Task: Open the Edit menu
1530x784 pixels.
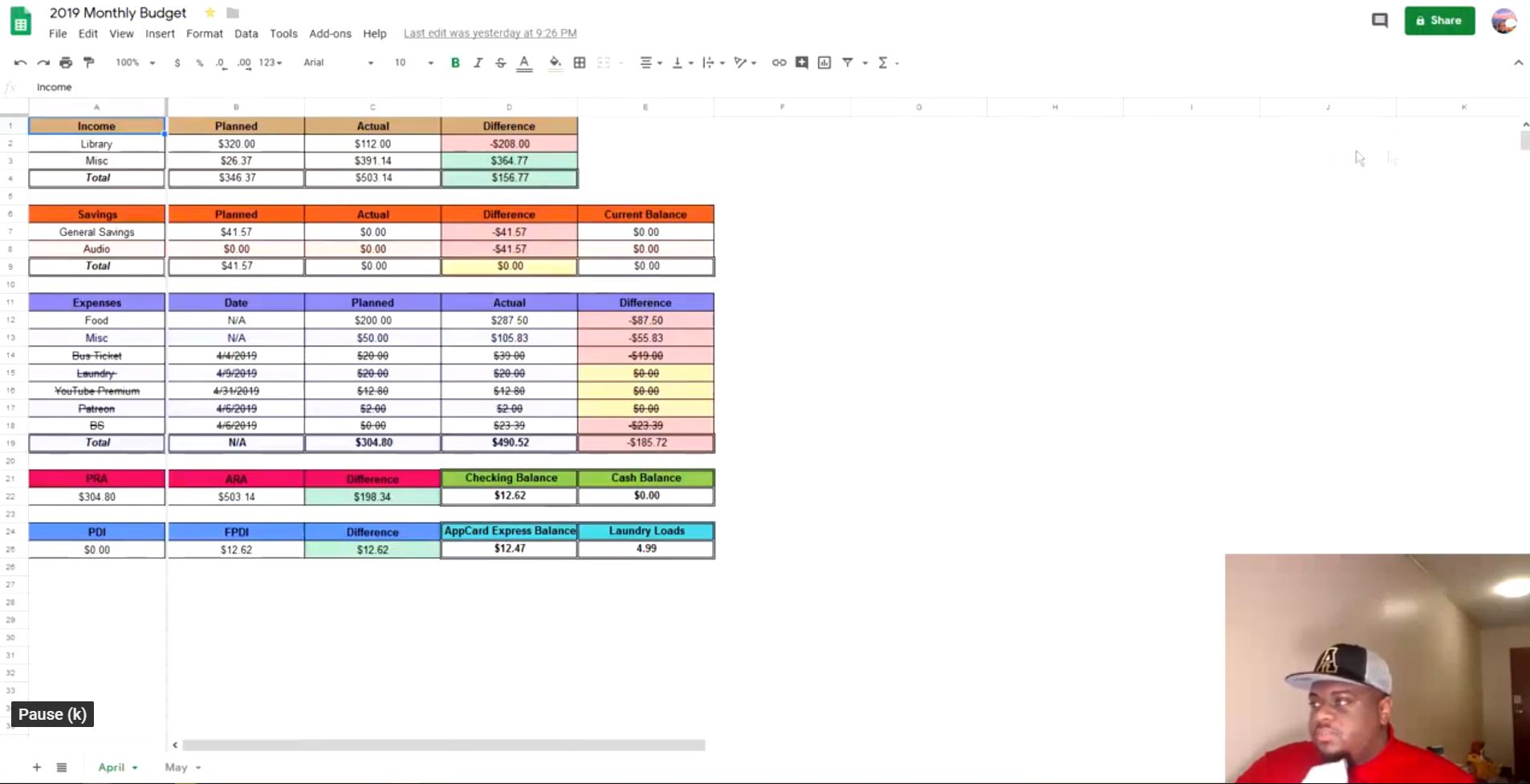Action: (88, 34)
